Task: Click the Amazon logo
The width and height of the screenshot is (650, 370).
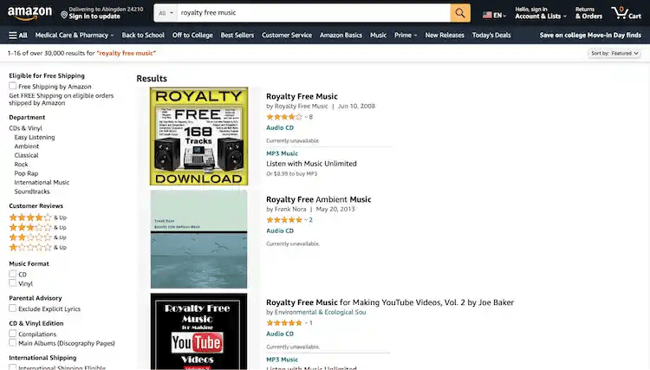Action: (x=30, y=13)
